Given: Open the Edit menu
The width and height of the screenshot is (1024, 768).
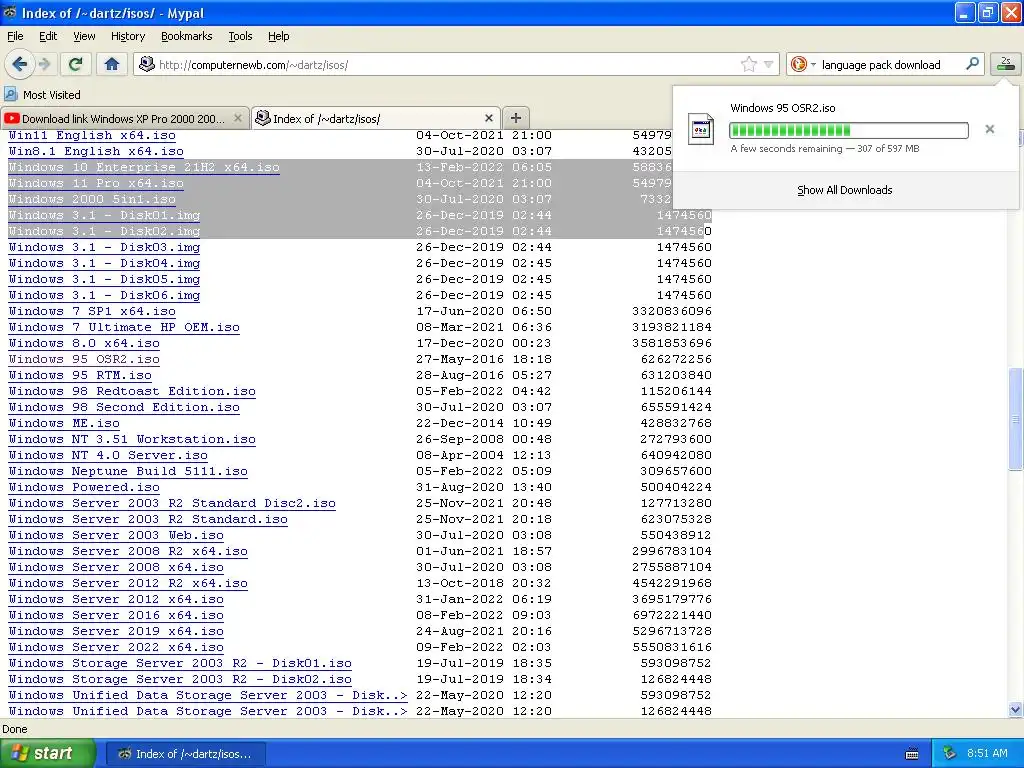Looking at the screenshot, I should click(48, 36).
